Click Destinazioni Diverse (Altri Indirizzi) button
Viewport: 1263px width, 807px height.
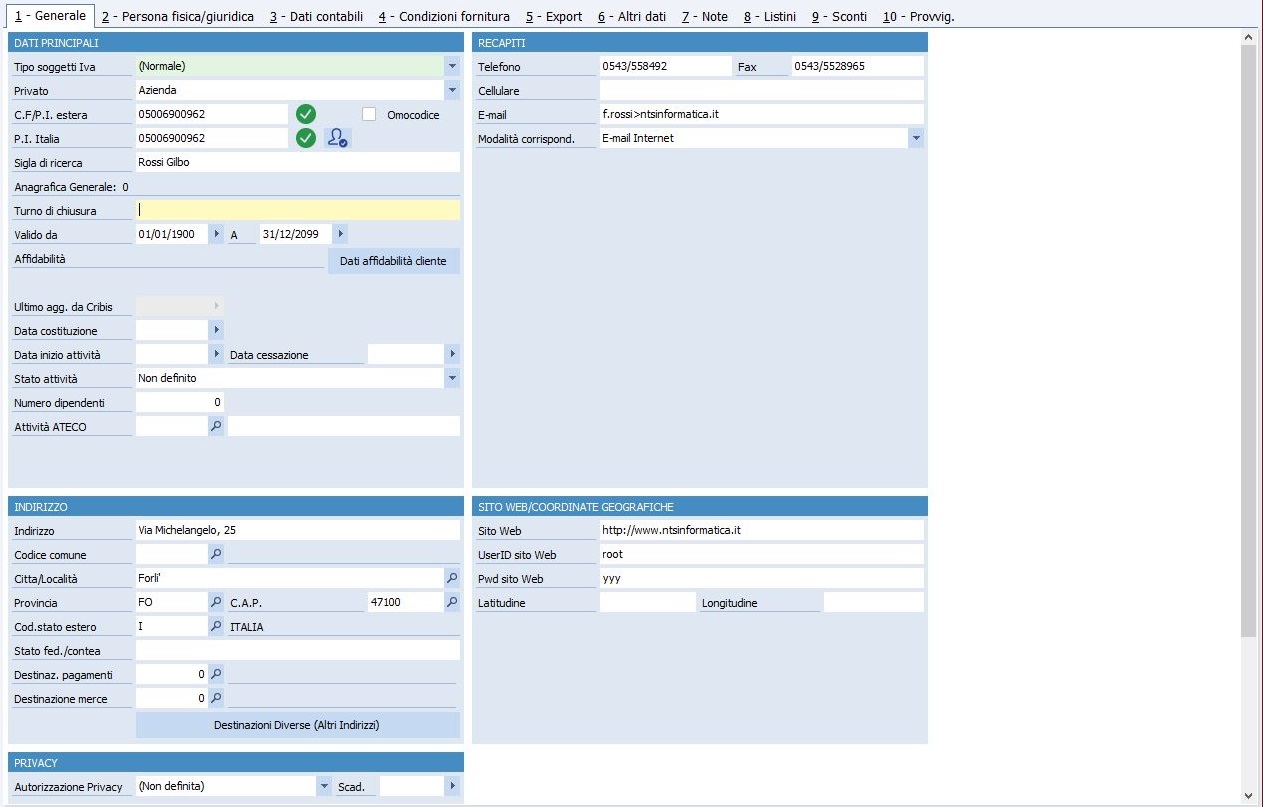pos(298,725)
